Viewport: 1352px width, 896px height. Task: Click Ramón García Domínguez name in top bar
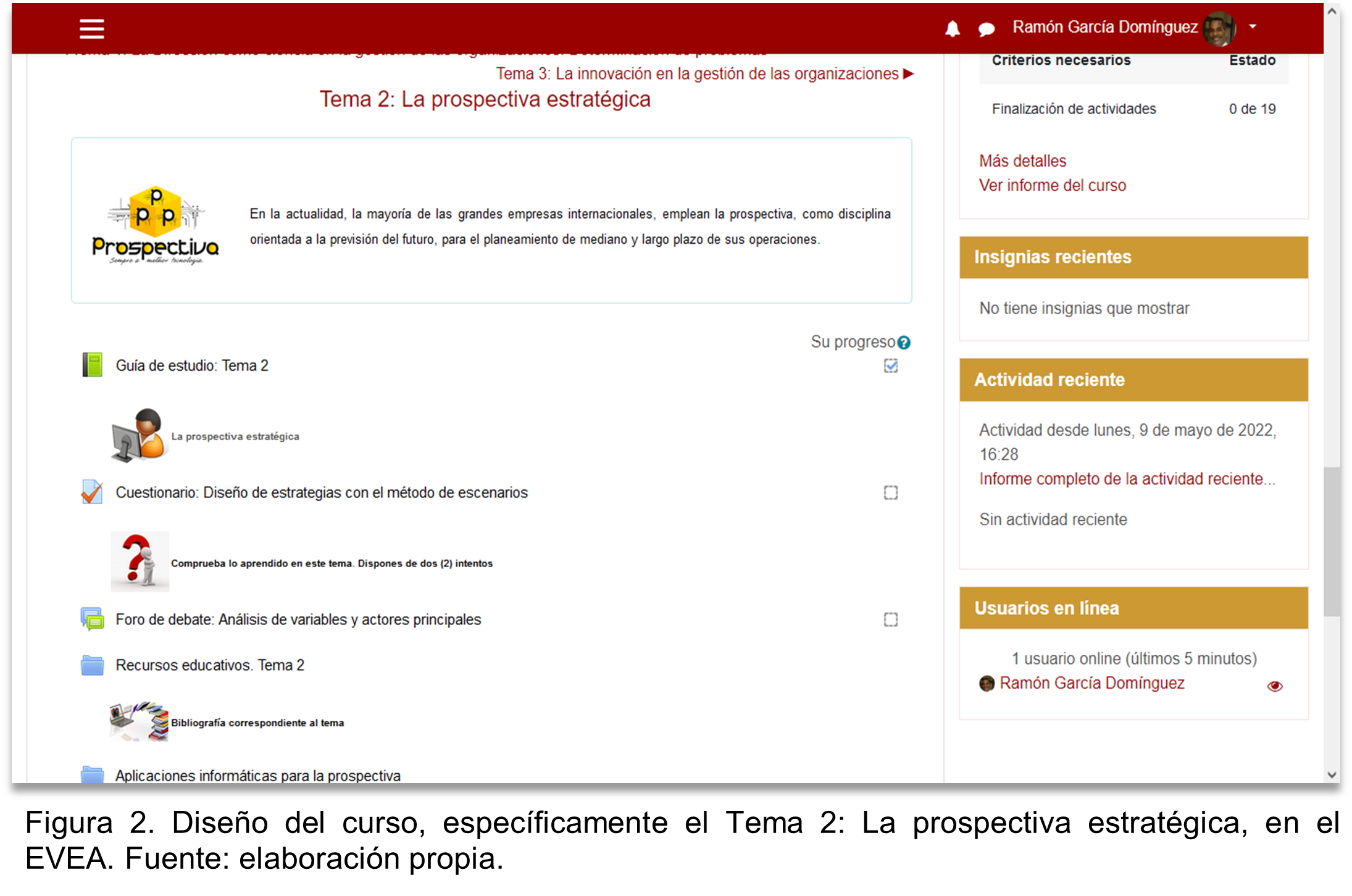point(1105,27)
